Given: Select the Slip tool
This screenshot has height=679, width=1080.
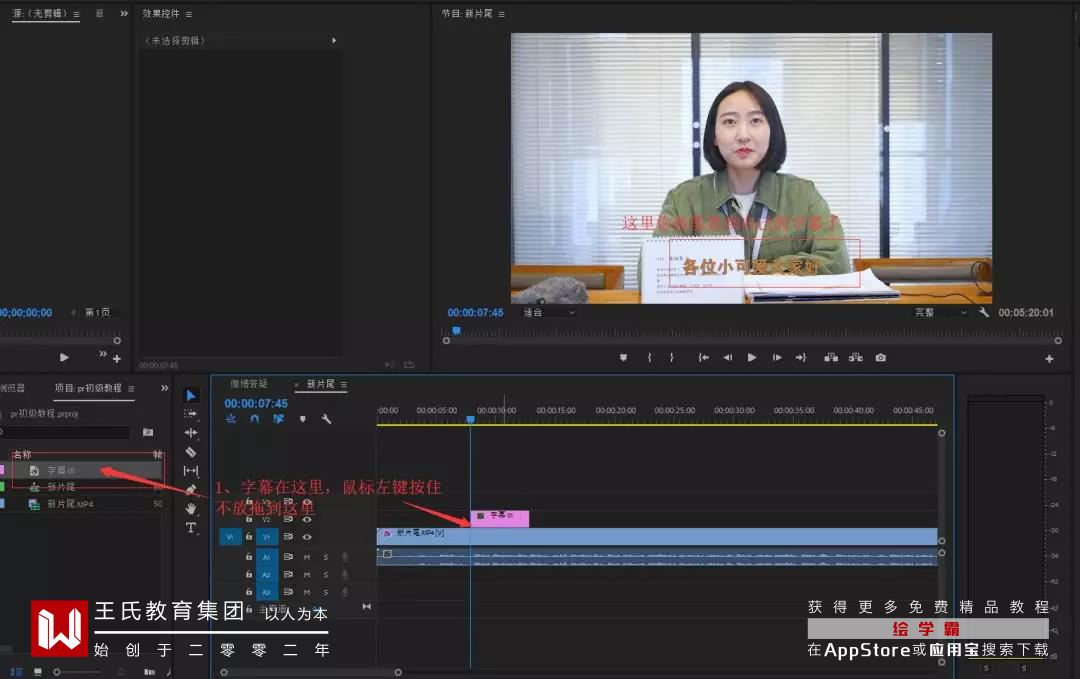Looking at the screenshot, I should (191, 470).
